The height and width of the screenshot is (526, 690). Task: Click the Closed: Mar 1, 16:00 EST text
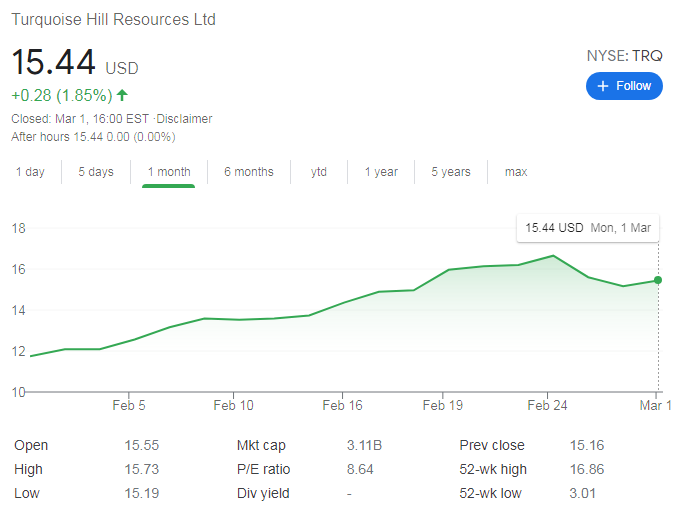tap(80, 119)
